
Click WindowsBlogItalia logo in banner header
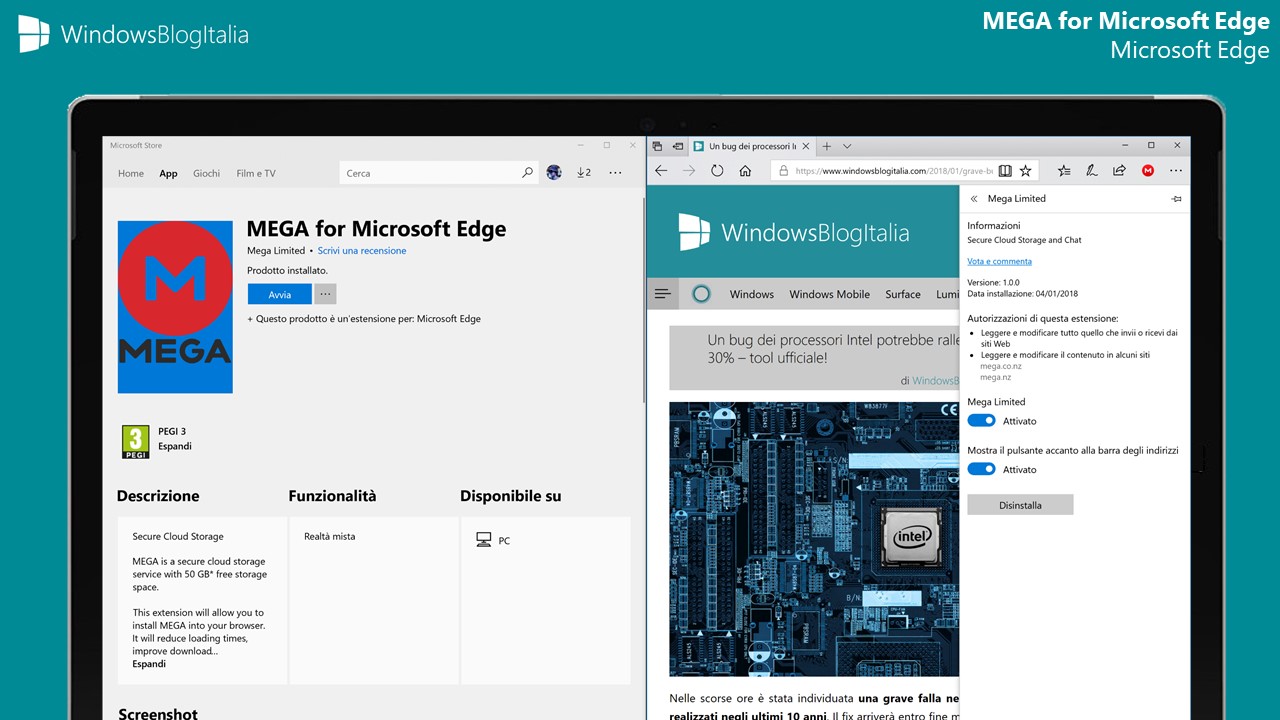(x=133, y=35)
